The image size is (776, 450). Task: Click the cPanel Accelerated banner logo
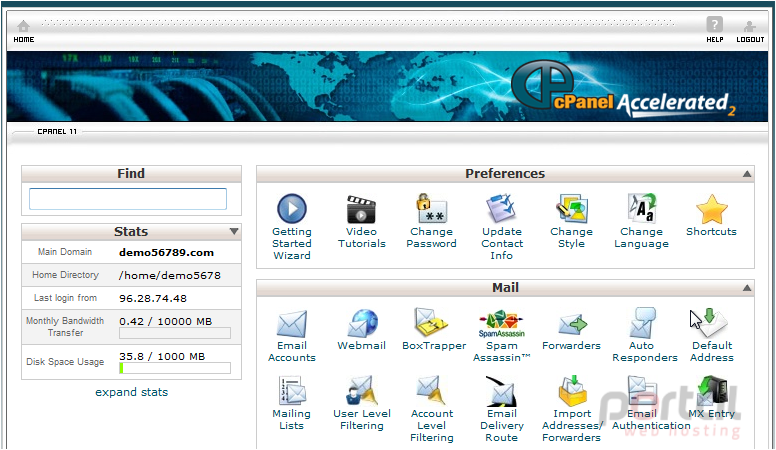pos(623,89)
